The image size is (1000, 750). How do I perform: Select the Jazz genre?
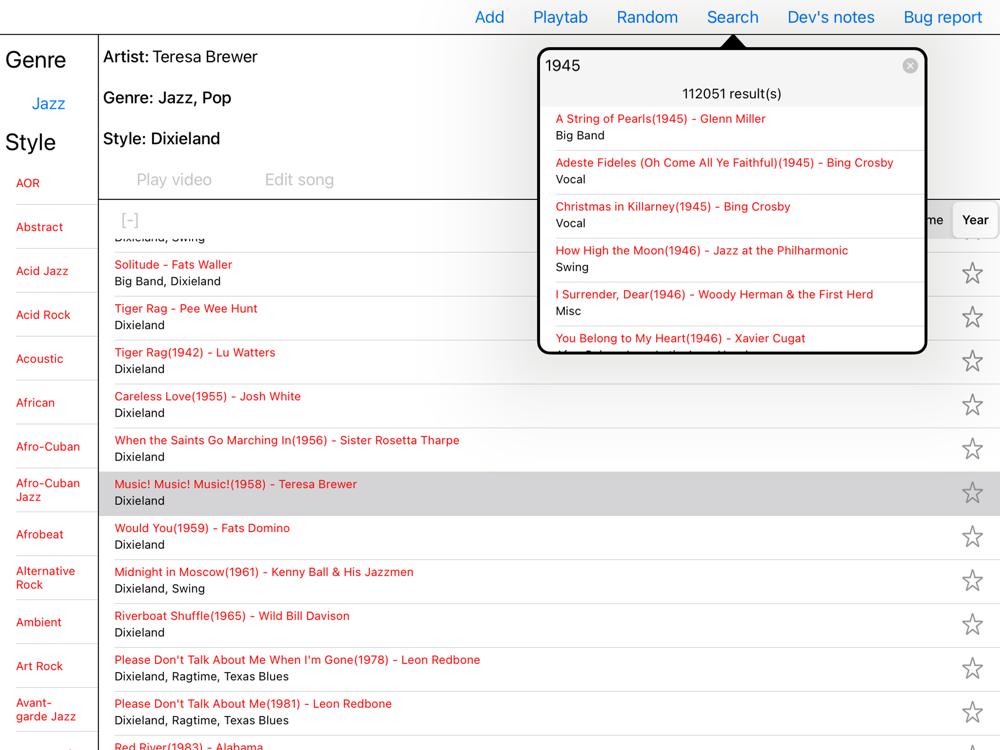pyautogui.click(x=48, y=103)
